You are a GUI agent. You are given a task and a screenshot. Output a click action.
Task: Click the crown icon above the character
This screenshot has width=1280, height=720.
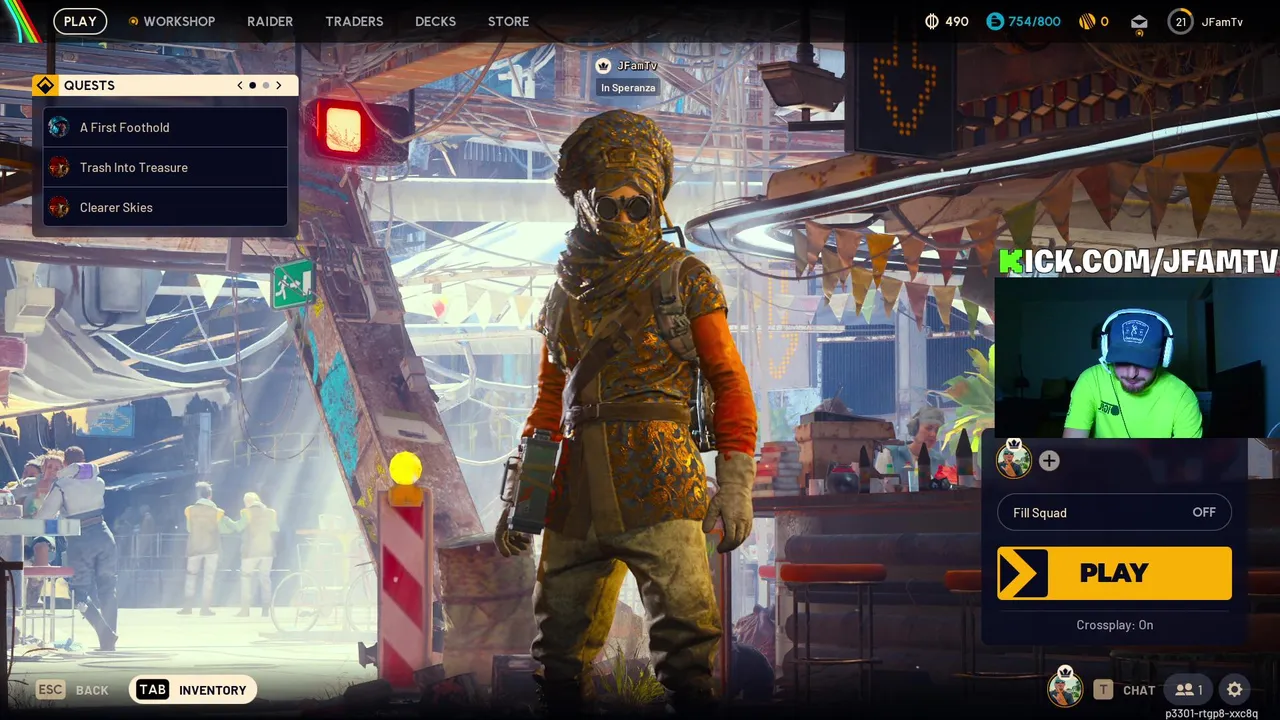click(x=603, y=65)
